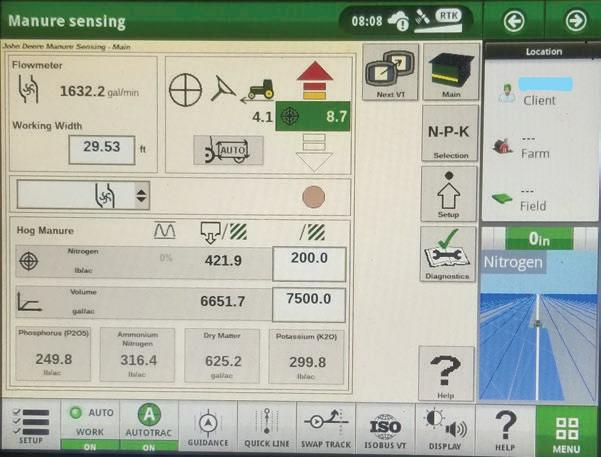Select the Client location entry
Viewport: 601px width, 457px height.
click(x=539, y=92)
